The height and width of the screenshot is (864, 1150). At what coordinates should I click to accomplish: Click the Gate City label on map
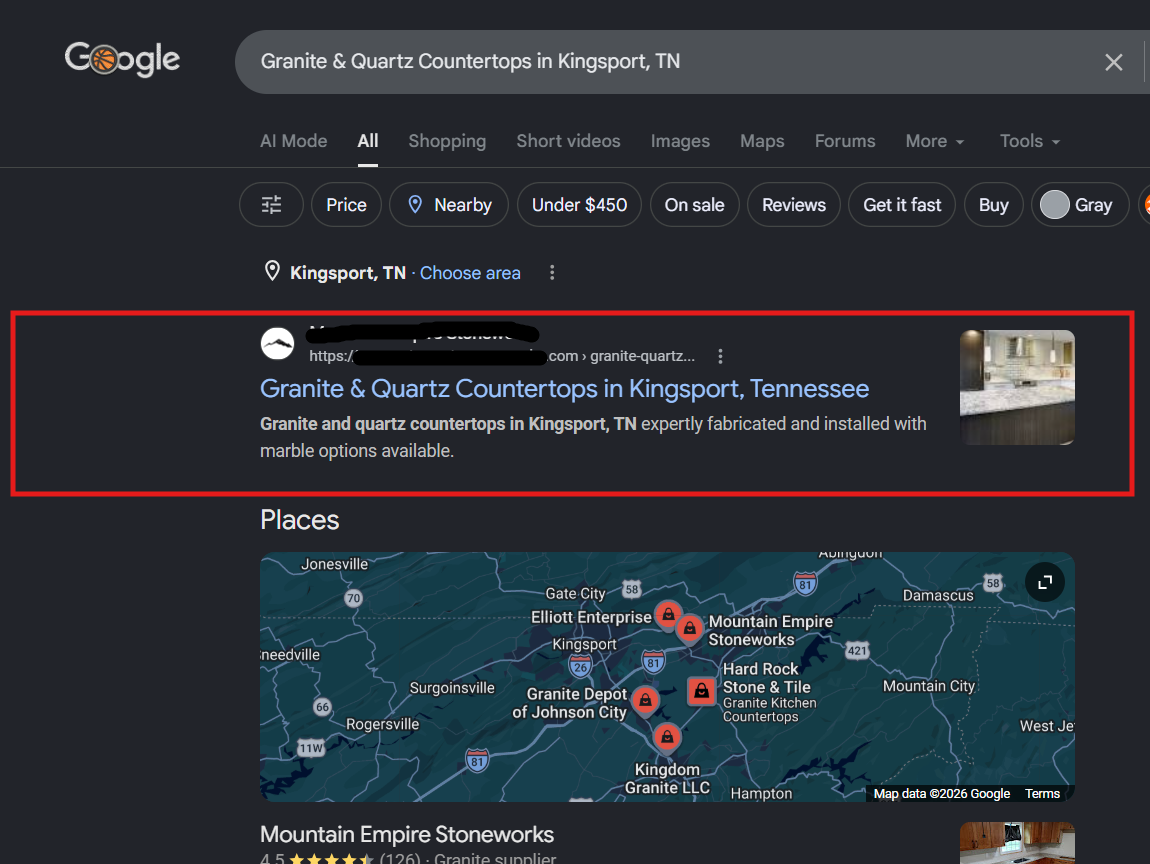pos(575,593)
